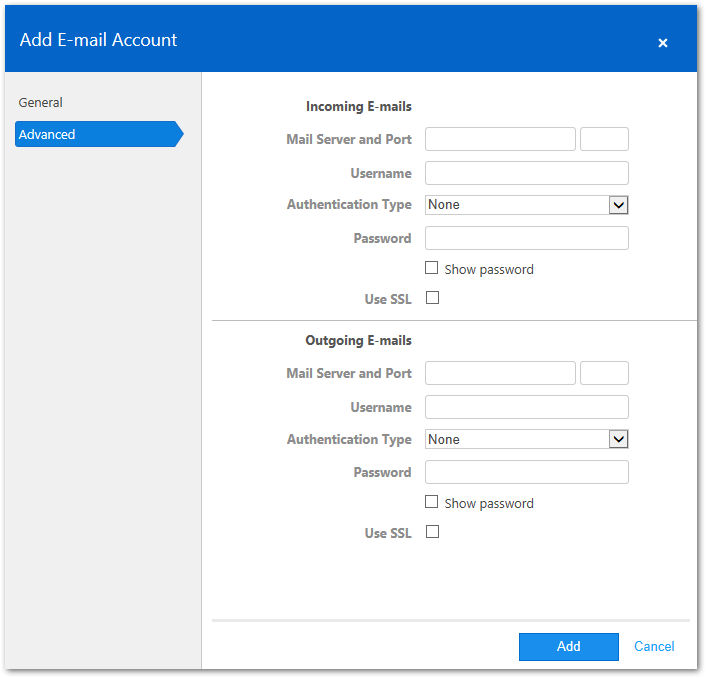Enable Show password for incoming e-mails

(x=431, y=268)
